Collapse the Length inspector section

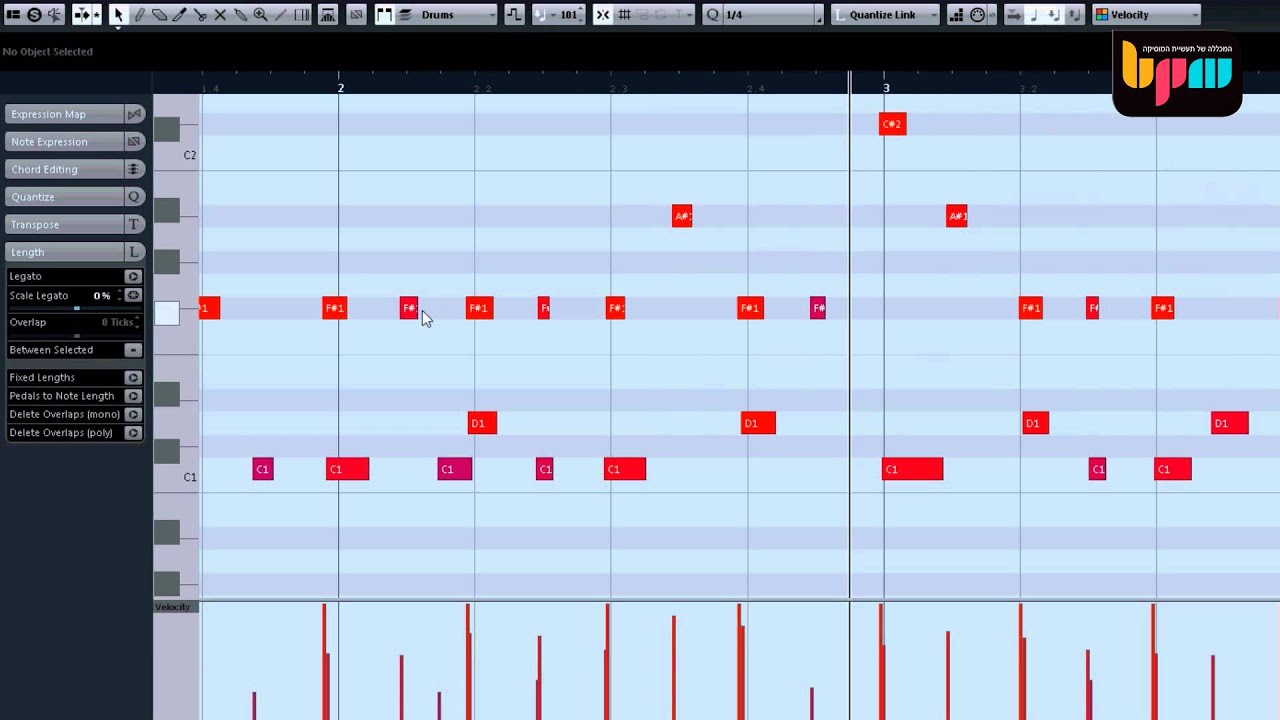[65, 252]
